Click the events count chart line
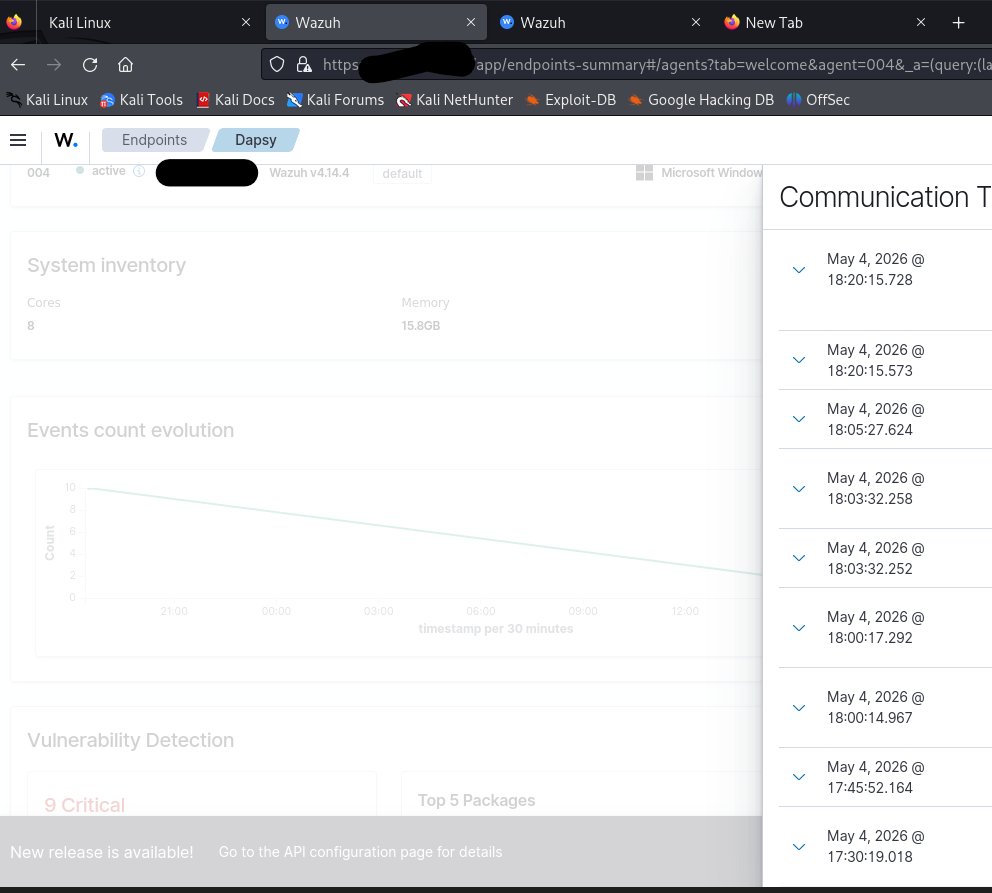 (x=424, y=531)
